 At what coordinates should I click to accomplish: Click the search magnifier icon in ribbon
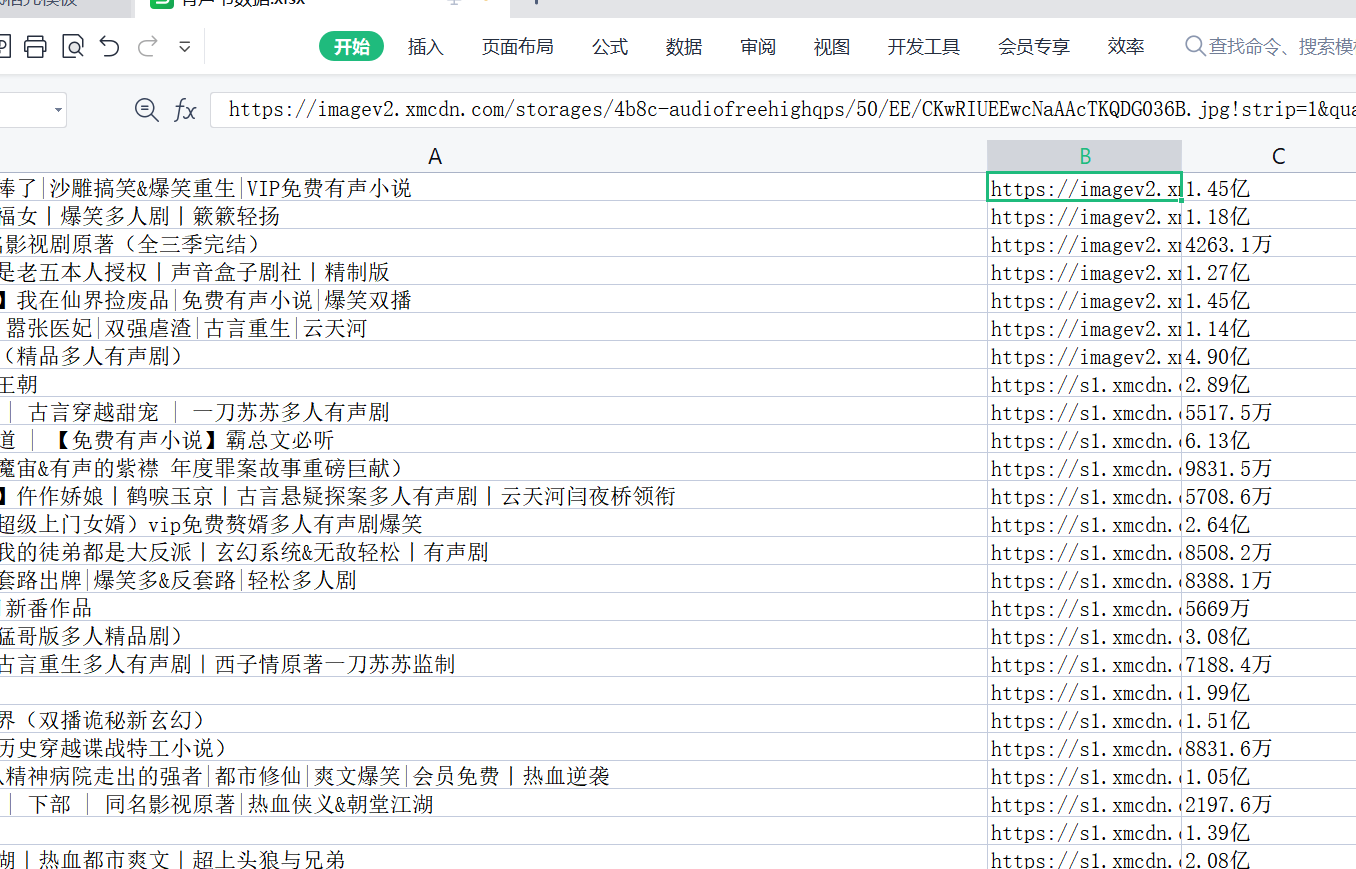(1194, 46)
